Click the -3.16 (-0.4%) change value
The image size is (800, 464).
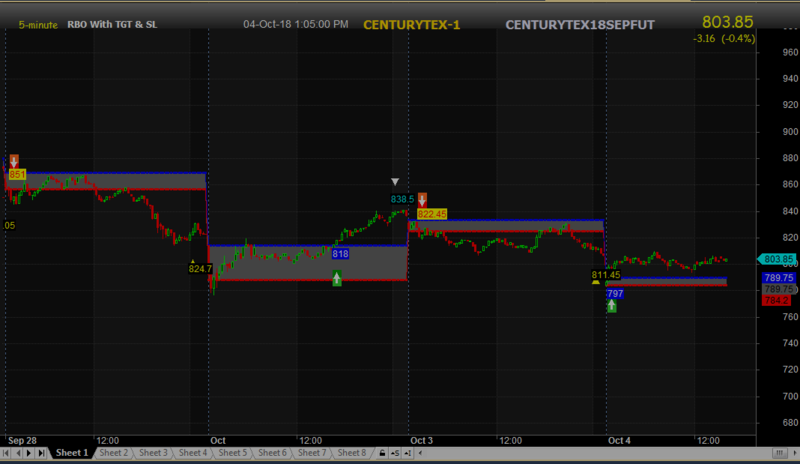pyautogui.click(x=724, y=39)
